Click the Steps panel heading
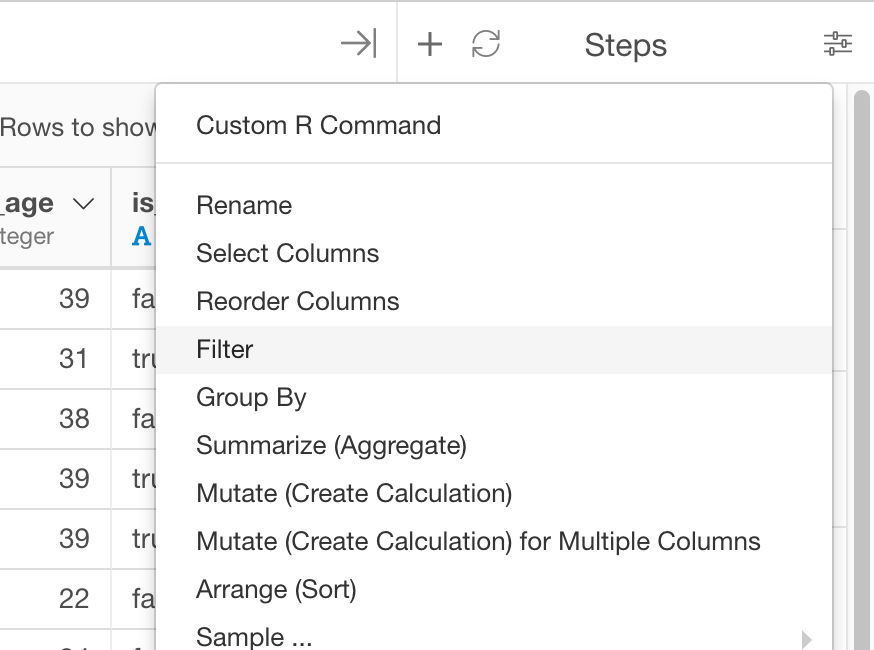Image resolution: width=874 pixels, height=650 pixels. pos(625,45)
